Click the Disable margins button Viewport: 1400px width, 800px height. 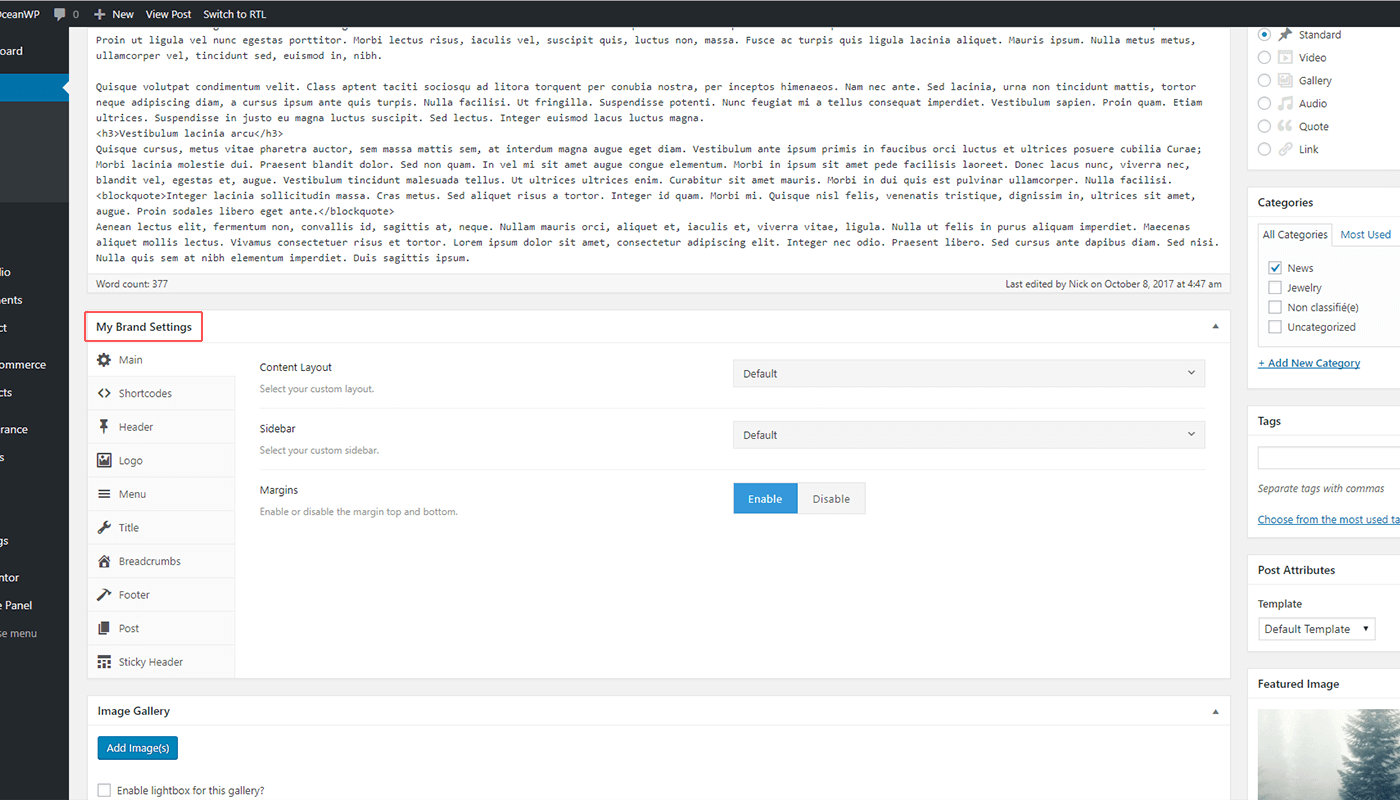pos(831,499)
